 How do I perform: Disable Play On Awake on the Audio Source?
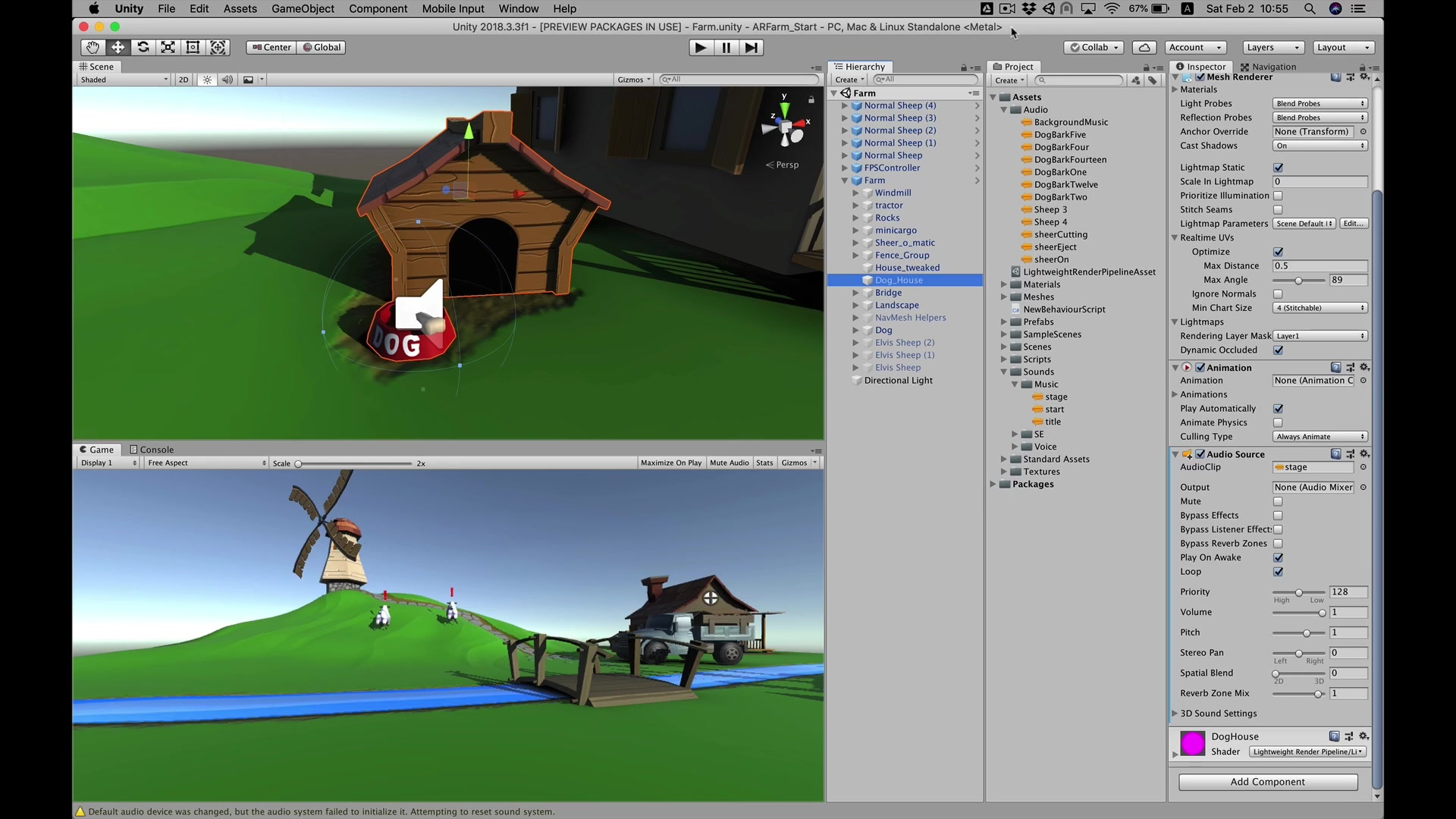pyautogui.click(x=1278, y=557)
